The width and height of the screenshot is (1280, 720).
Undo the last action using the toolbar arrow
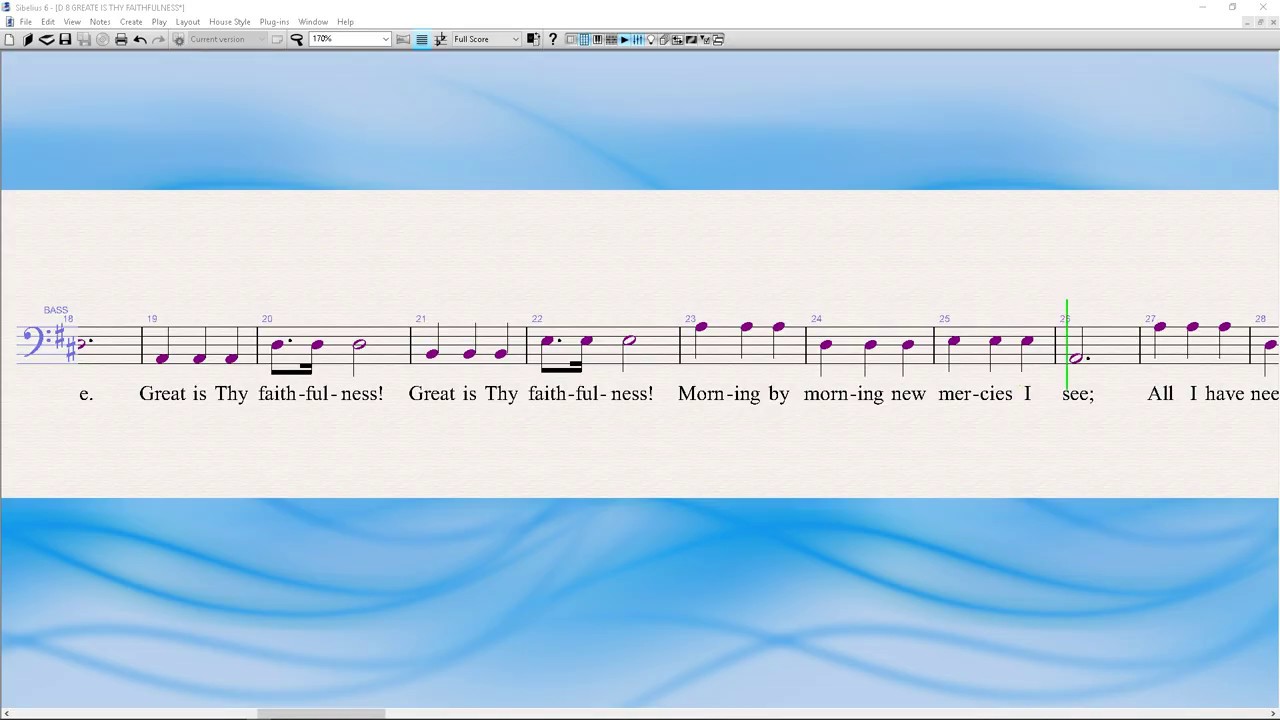point(140,39)
